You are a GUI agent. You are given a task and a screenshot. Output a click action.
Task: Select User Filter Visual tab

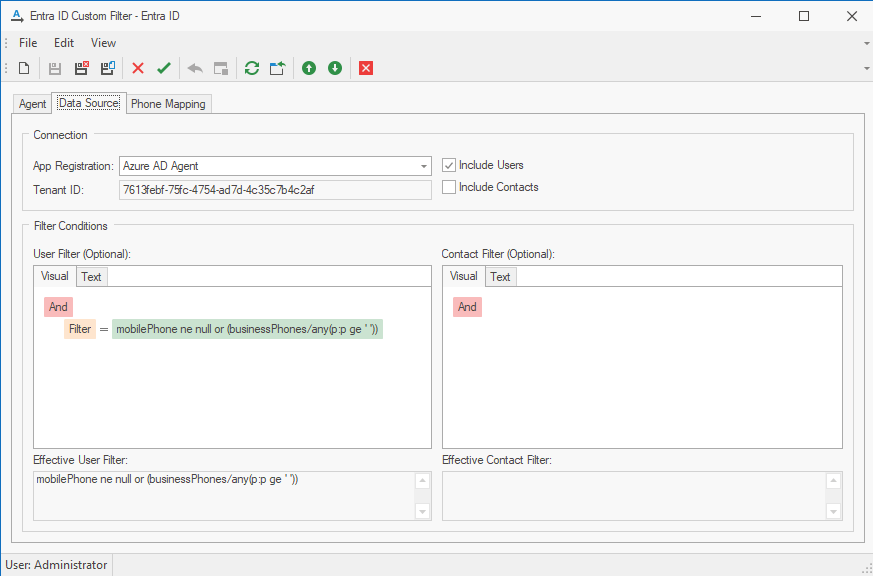point(55,276)
